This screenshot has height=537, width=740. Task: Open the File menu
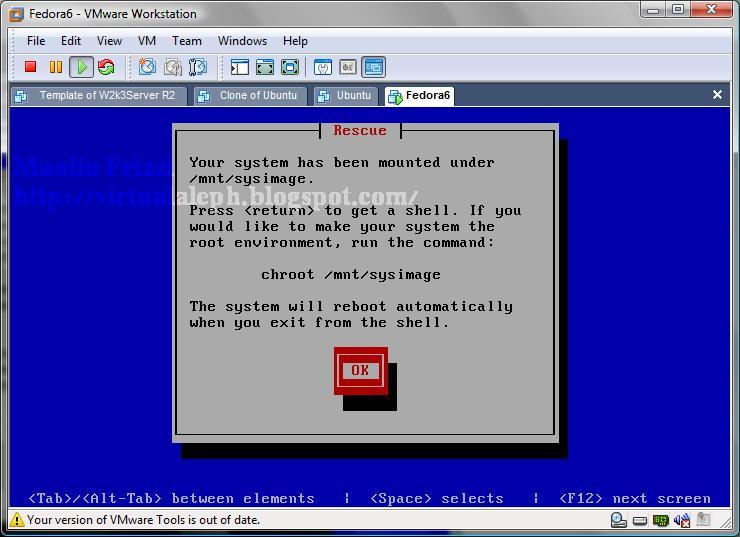[36, 41]
